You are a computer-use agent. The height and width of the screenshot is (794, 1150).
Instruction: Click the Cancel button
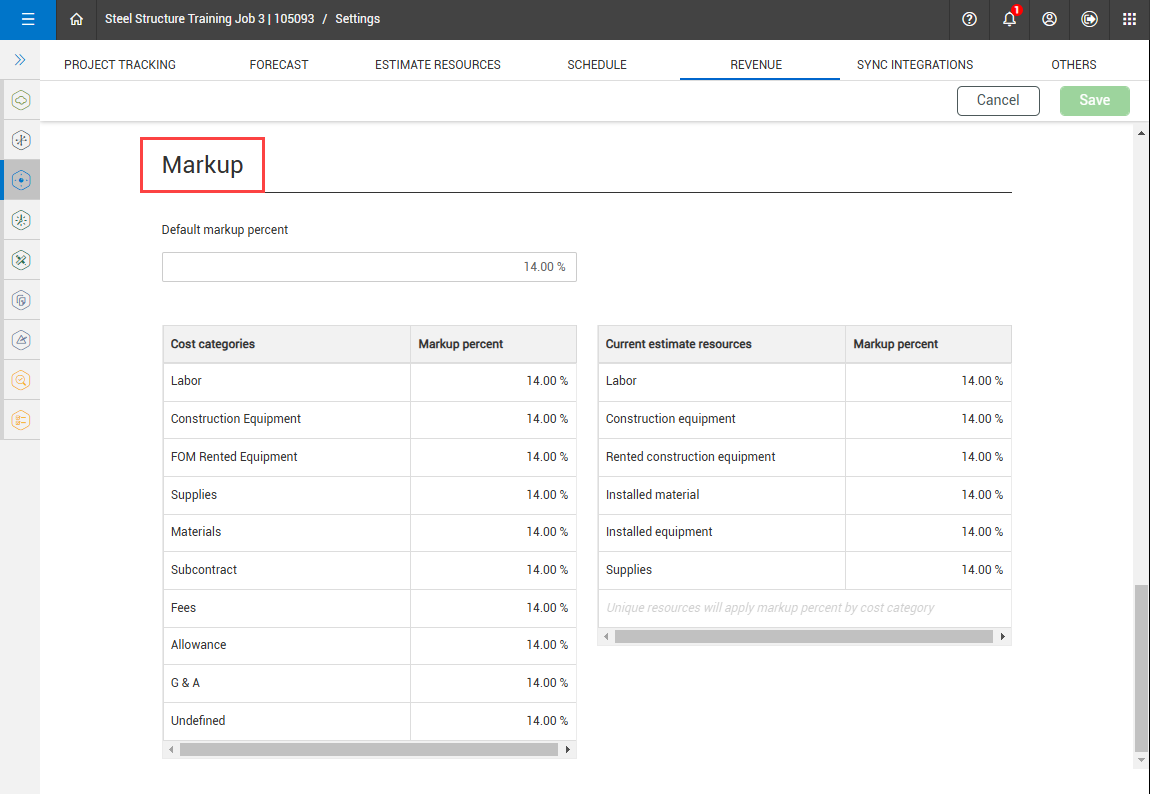[x=998, y=100]
